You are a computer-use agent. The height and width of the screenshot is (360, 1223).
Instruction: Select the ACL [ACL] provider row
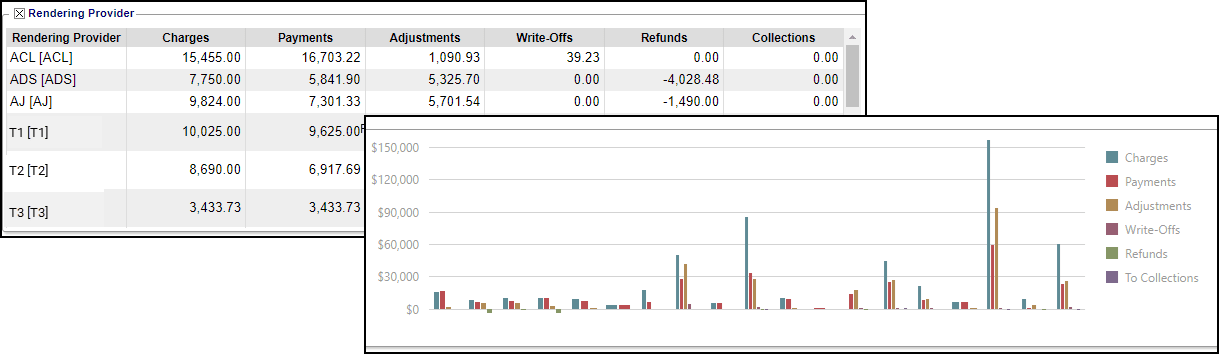click(x=425, y=58)
